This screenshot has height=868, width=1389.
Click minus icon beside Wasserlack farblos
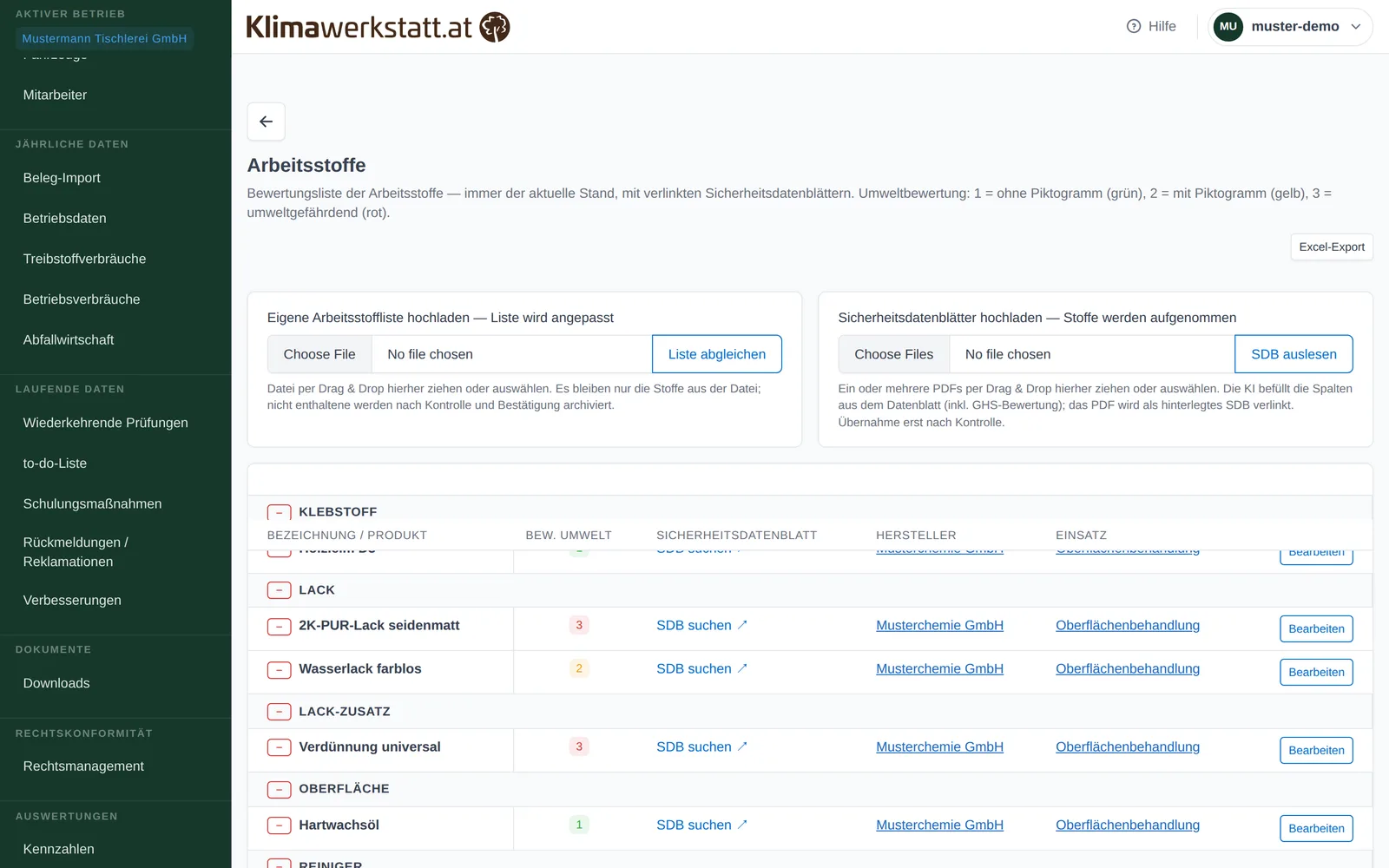(279, 669)
